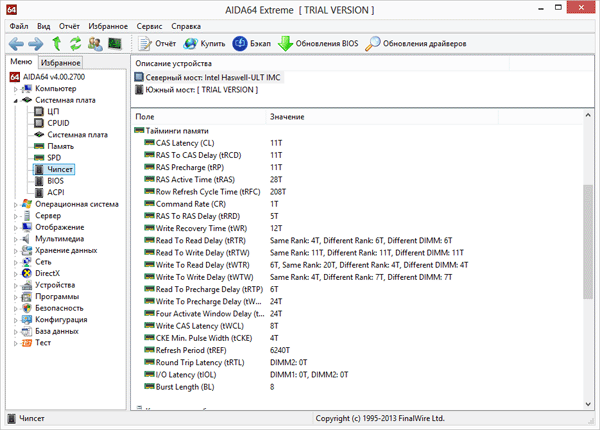Click the Тест benchmark icon
Image resolution: width=600 pixels, height=430 pixels.
(x=27, y=343)
